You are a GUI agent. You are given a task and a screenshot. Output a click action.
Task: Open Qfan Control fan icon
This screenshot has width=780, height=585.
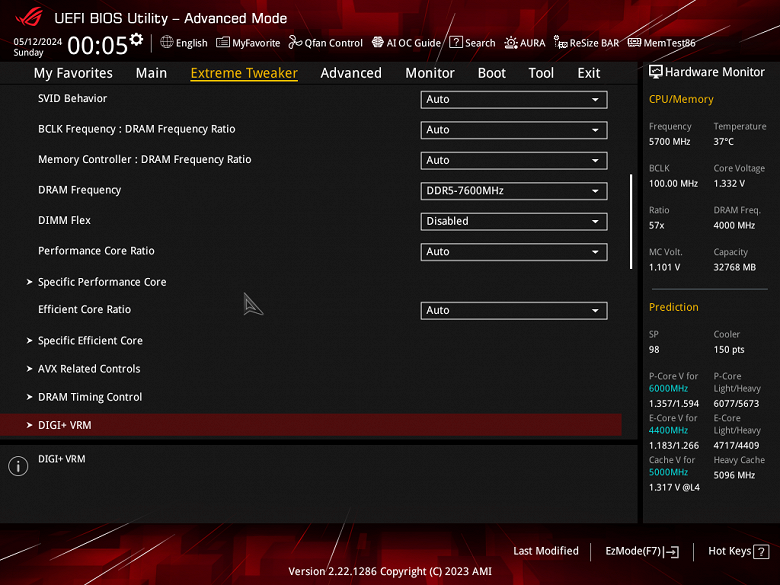295,42
